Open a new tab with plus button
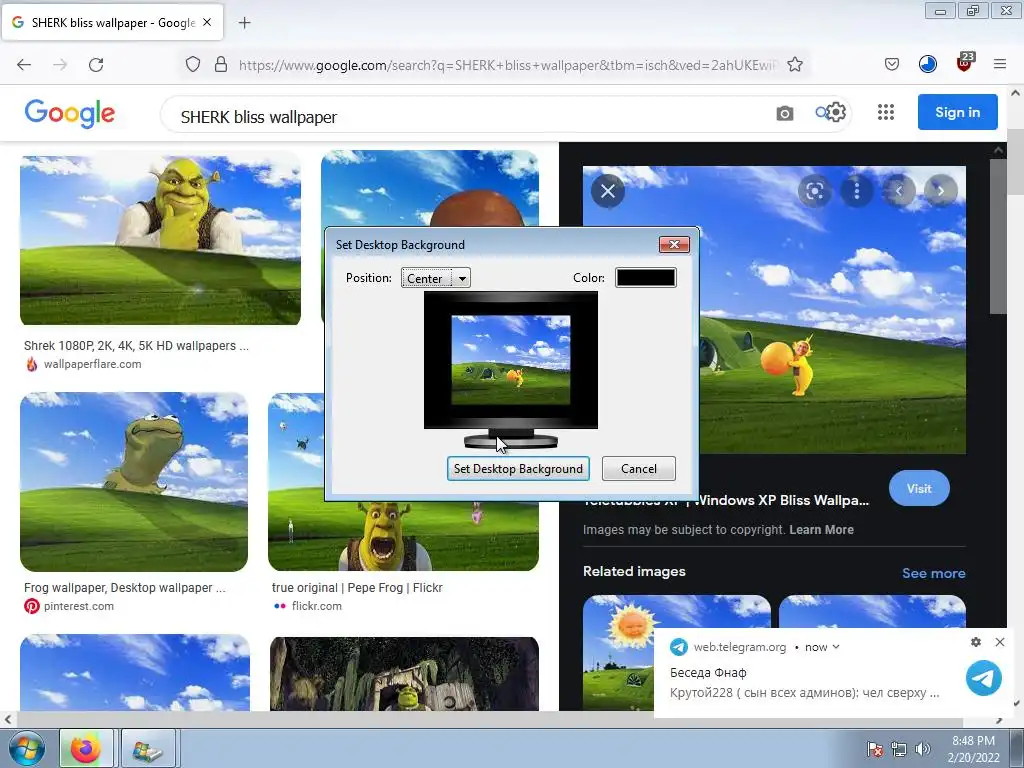Image resolution: width=1024 pixels, height=768 pixels. point(244,23)
